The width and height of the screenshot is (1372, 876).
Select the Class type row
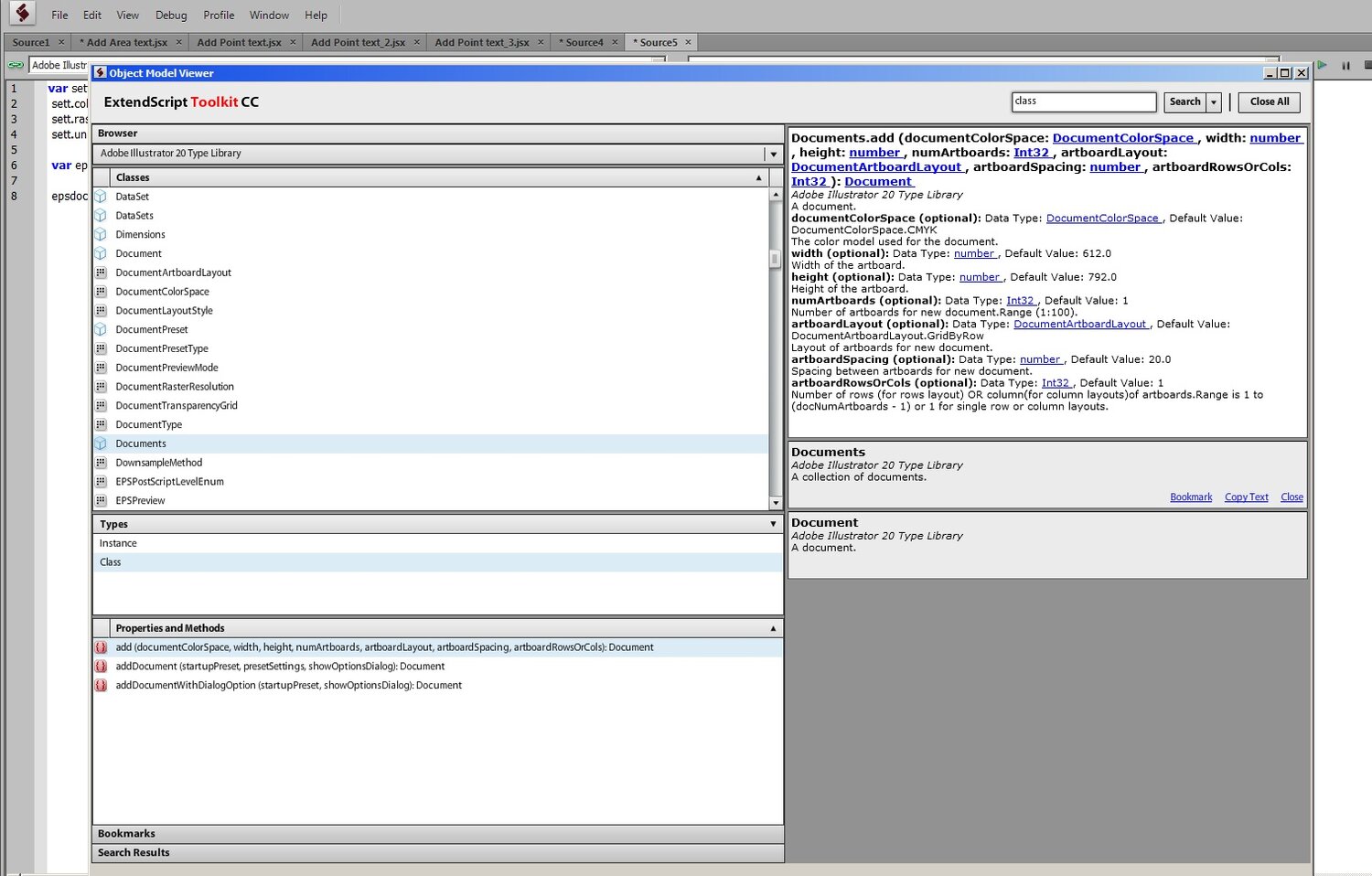tap(438, 562)
